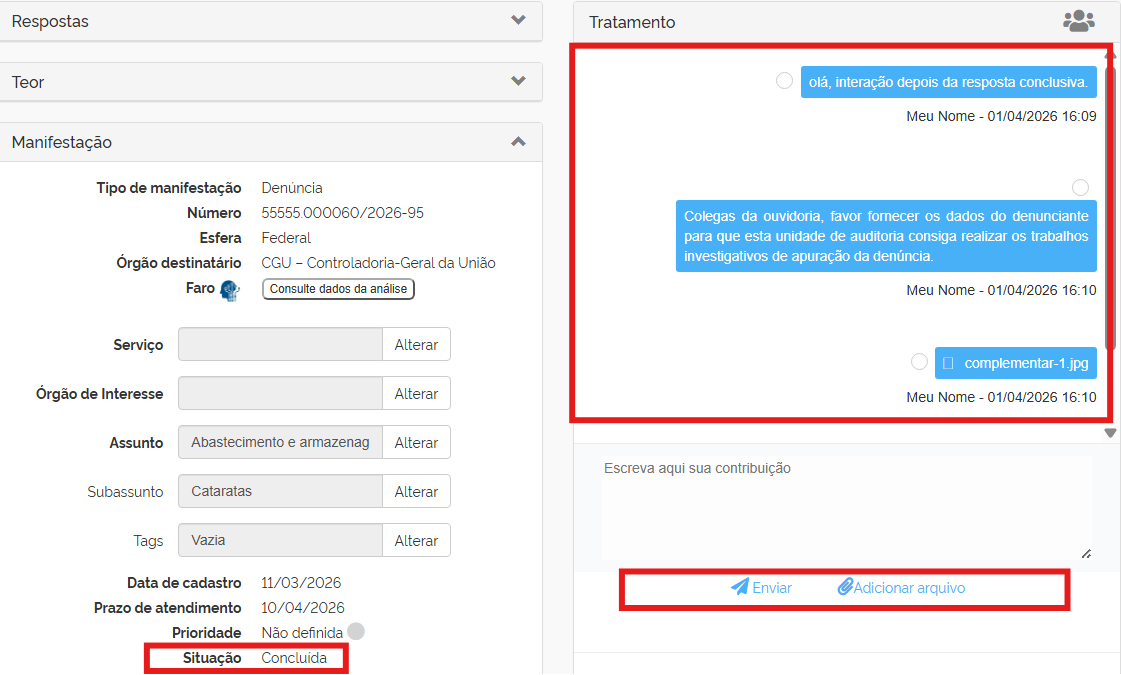Change the Assunto via its Alterar button
The height and width of the screenshot is (675, 1121).
coord(416,442)
